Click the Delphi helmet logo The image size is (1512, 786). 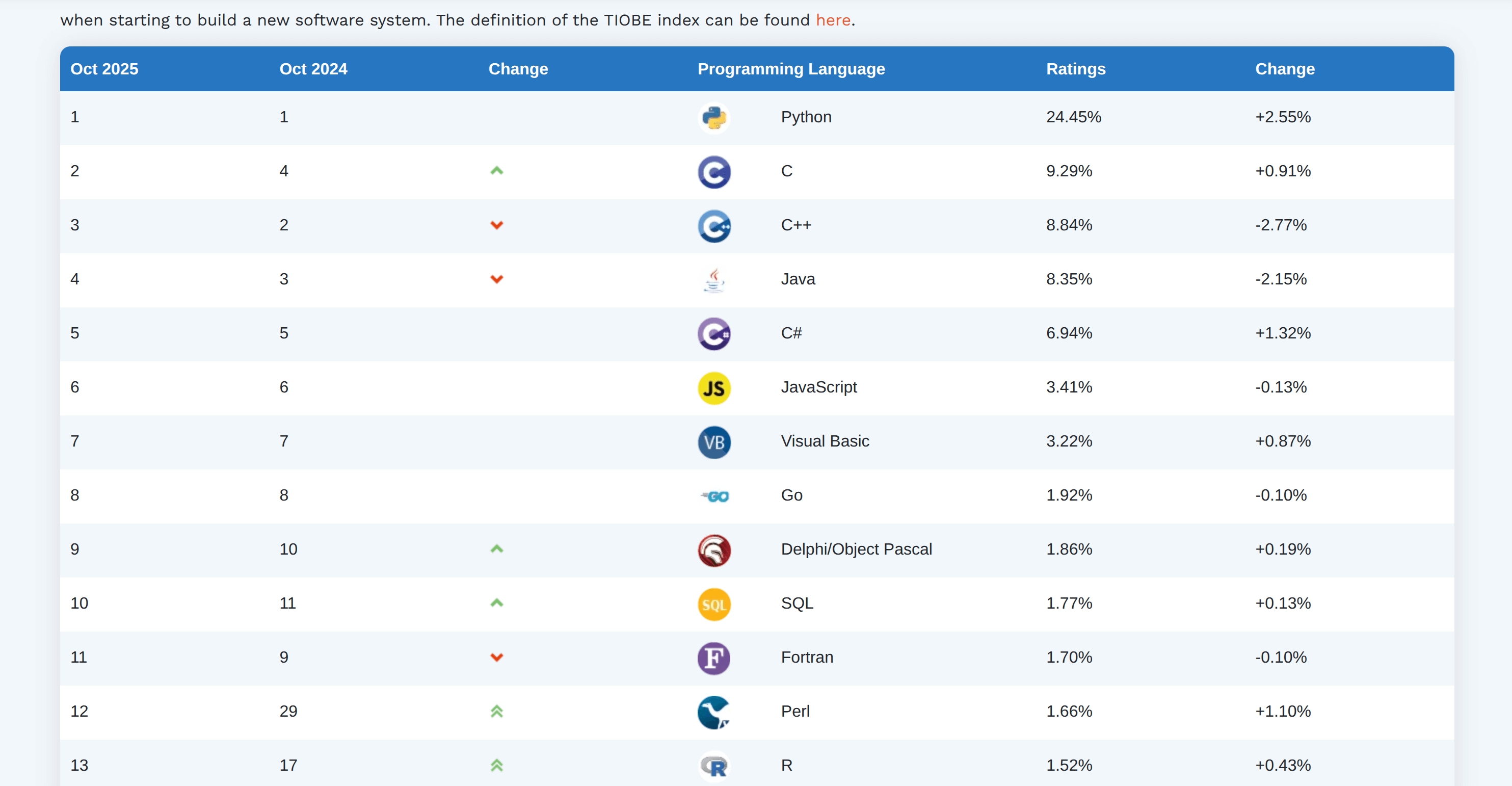(x=714, y=550)
